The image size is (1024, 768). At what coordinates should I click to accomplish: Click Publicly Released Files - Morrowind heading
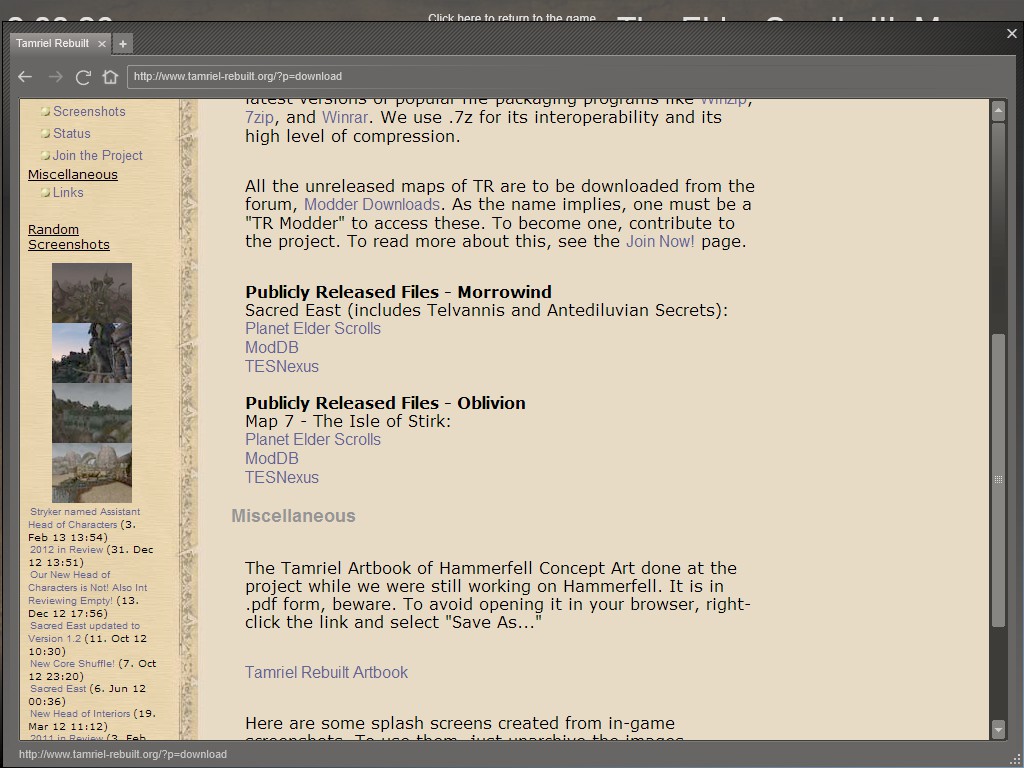pyautogui.click(x=398, y=292)
